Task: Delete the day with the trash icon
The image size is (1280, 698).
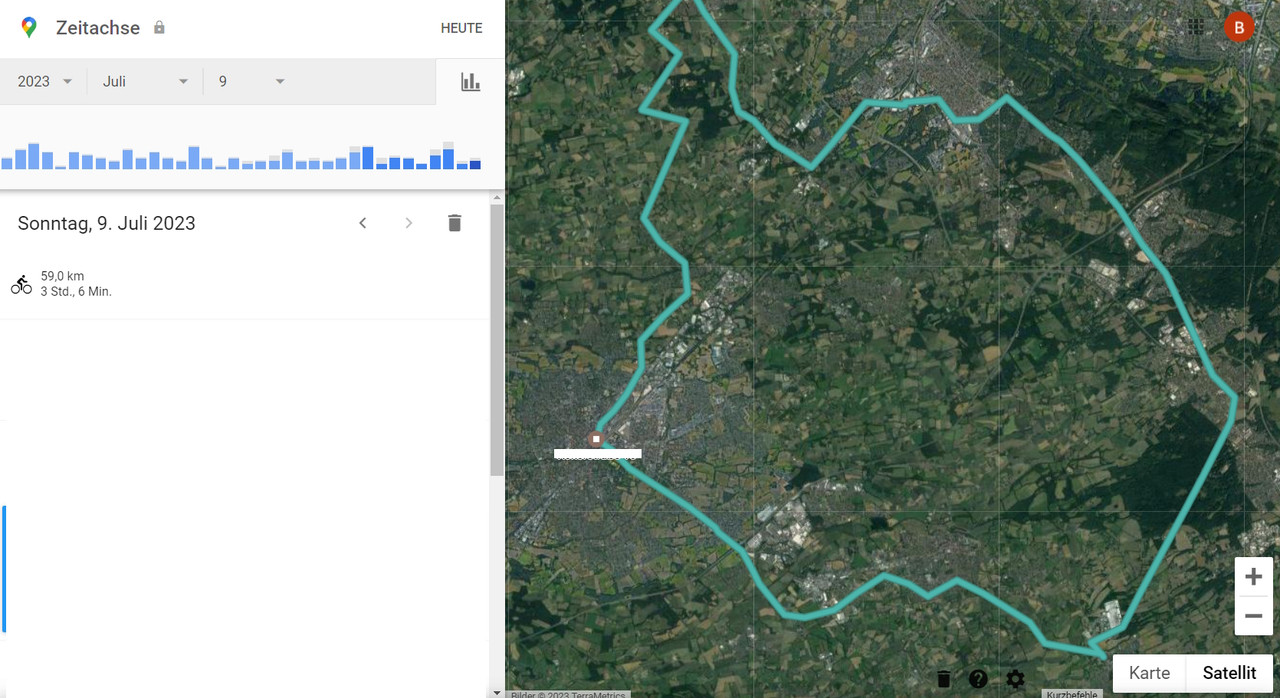Action: point(455,223)
